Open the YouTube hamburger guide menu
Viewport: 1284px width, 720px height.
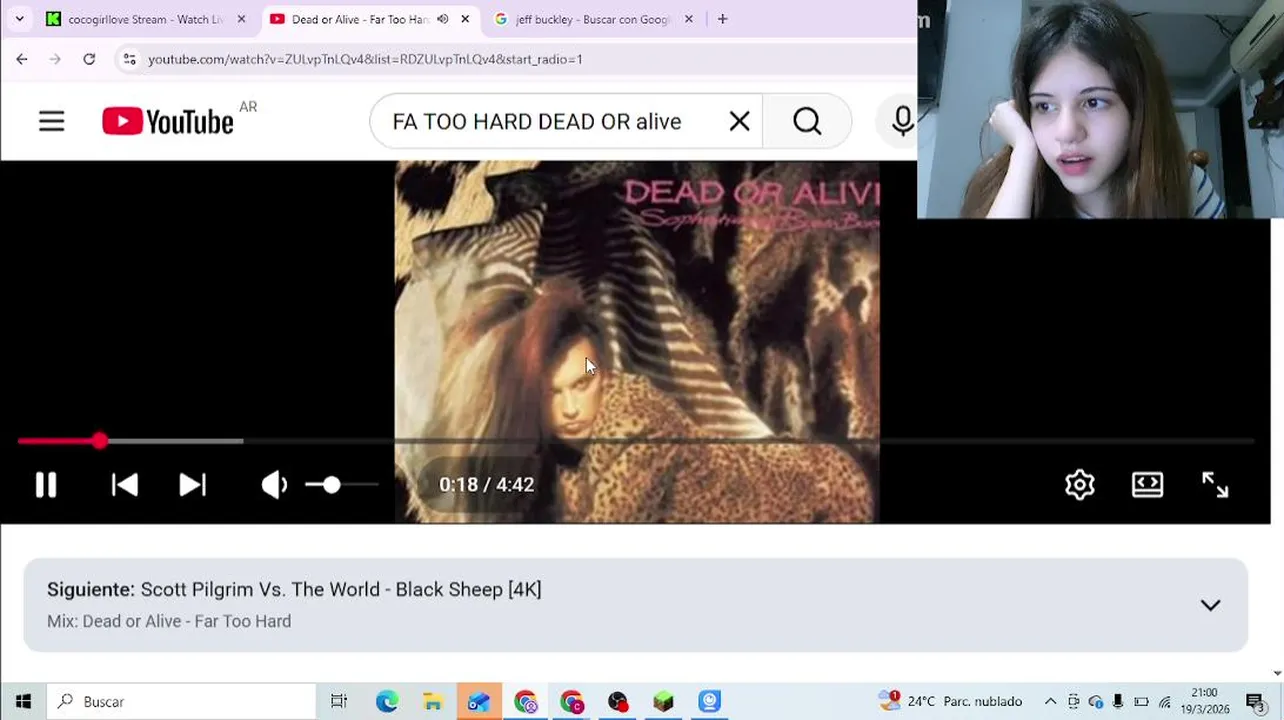(52, 122)
